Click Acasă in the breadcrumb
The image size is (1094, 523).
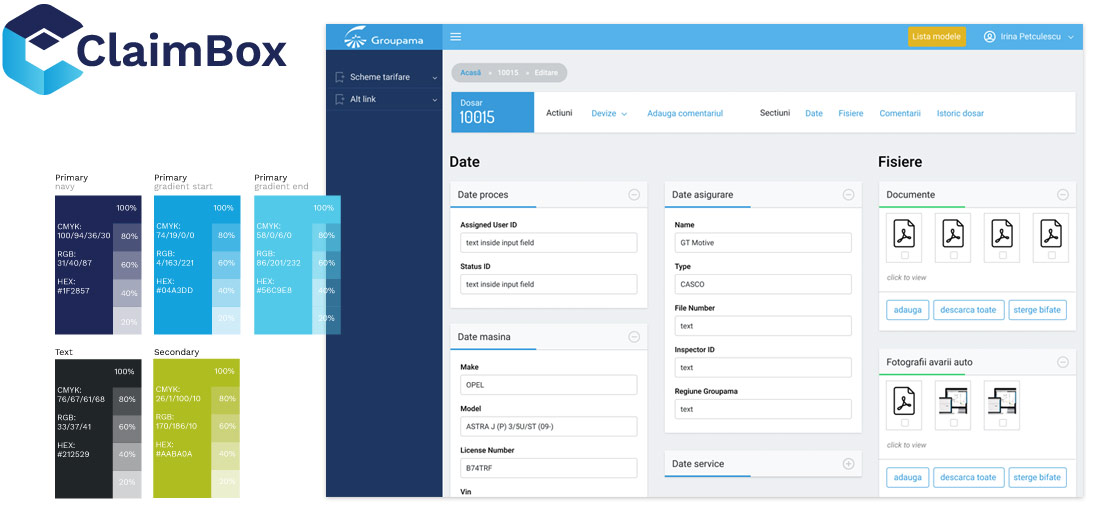(x=471, y=73)
